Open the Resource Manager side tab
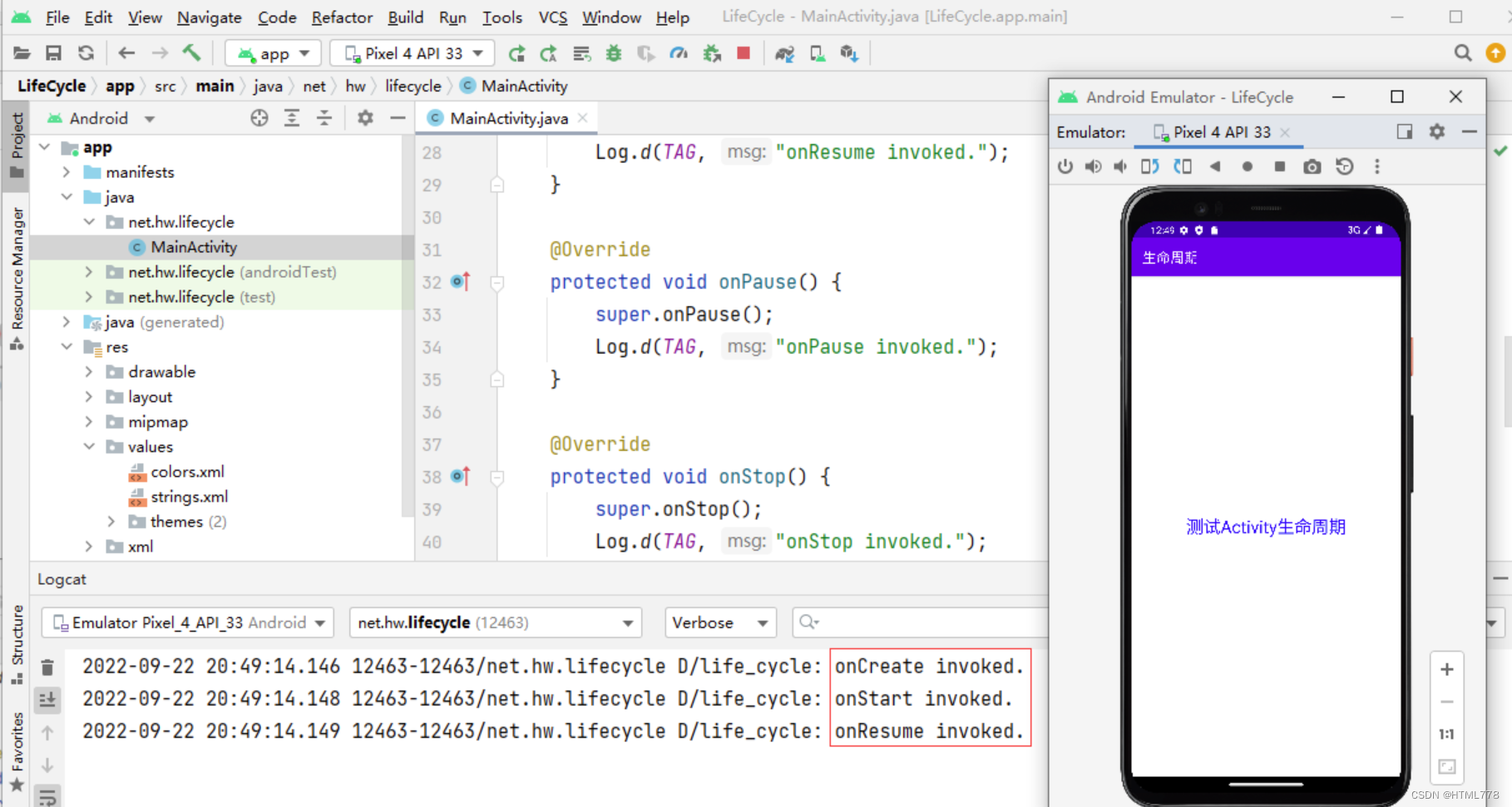This screenshot has width=1512, height=807. 17,279
